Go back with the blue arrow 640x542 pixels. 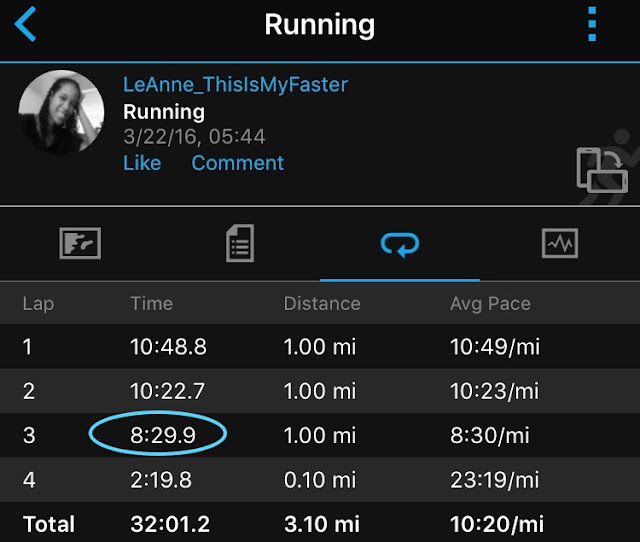[x=25, y=24]
